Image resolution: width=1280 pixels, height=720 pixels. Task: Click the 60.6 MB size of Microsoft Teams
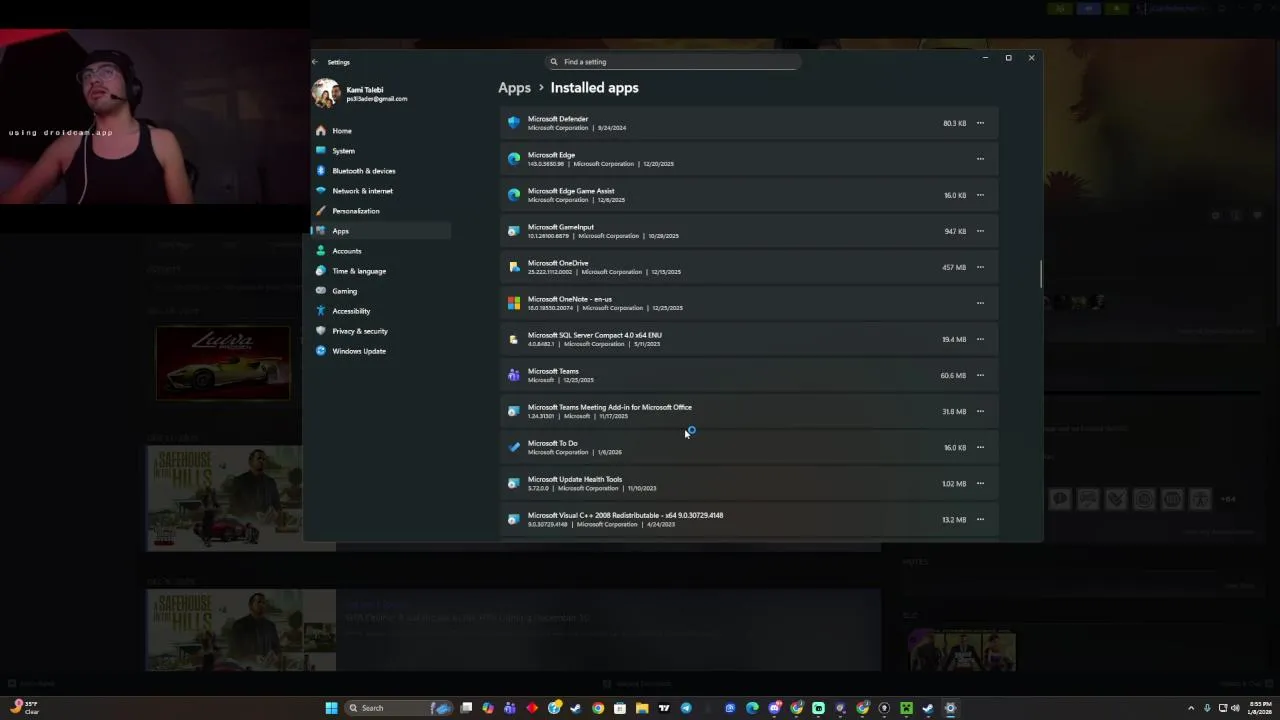pyautogui.click(x=953, y=375)
